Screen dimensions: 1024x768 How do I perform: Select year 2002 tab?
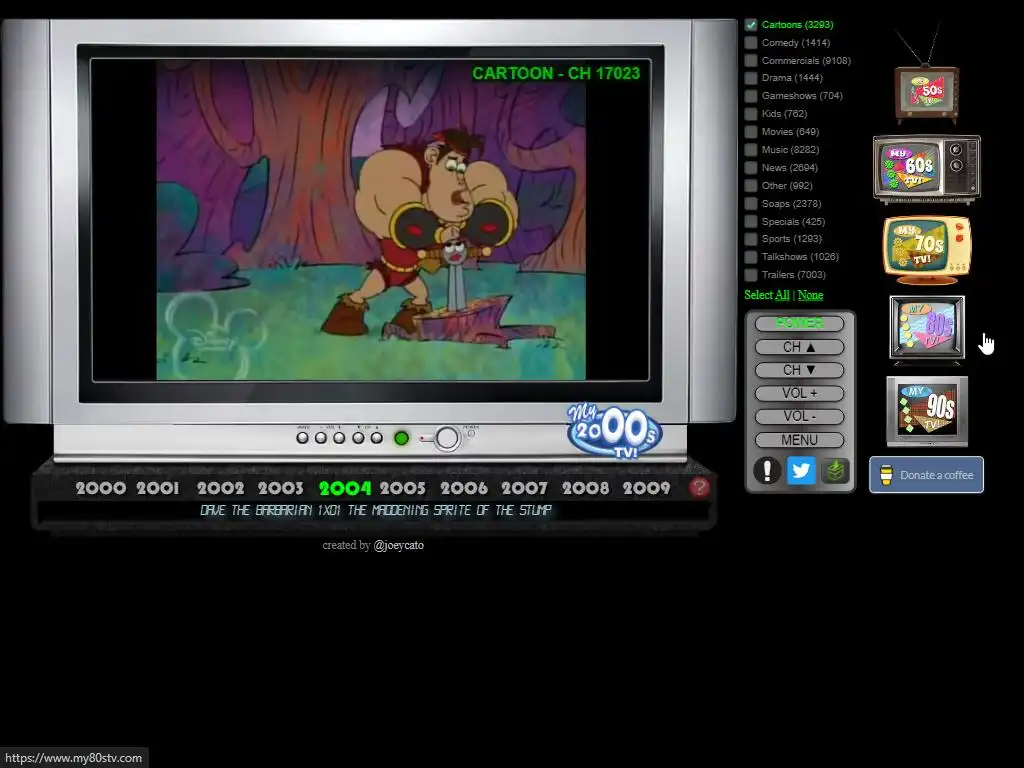tap(221, 488)
